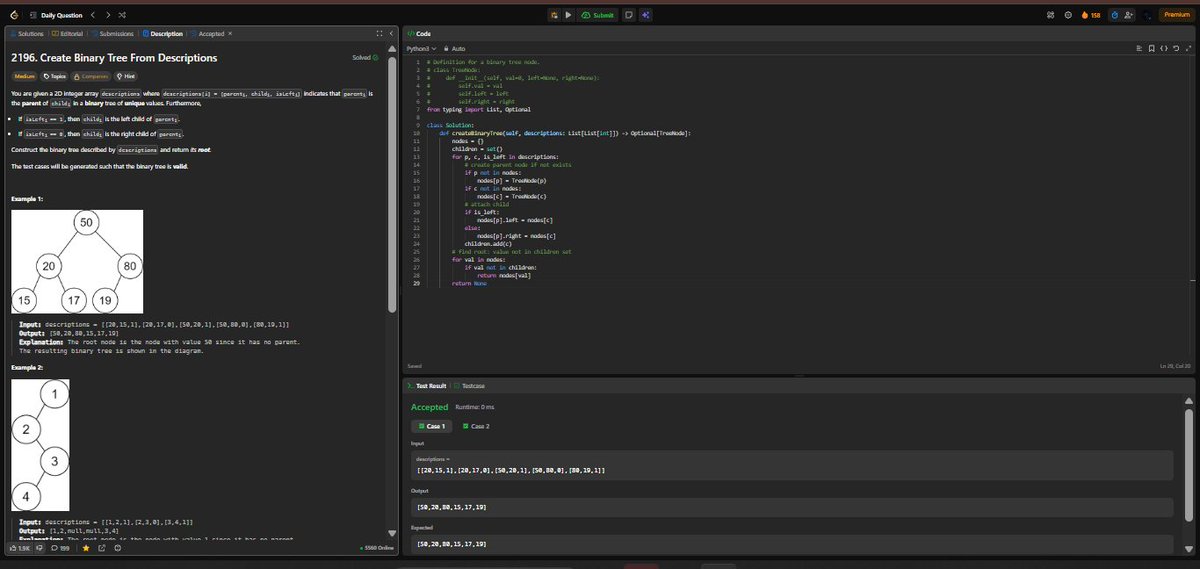Click the feedback smiley icon
The width and height of the screenshot is (1200, 569).
tap(118, 548)
